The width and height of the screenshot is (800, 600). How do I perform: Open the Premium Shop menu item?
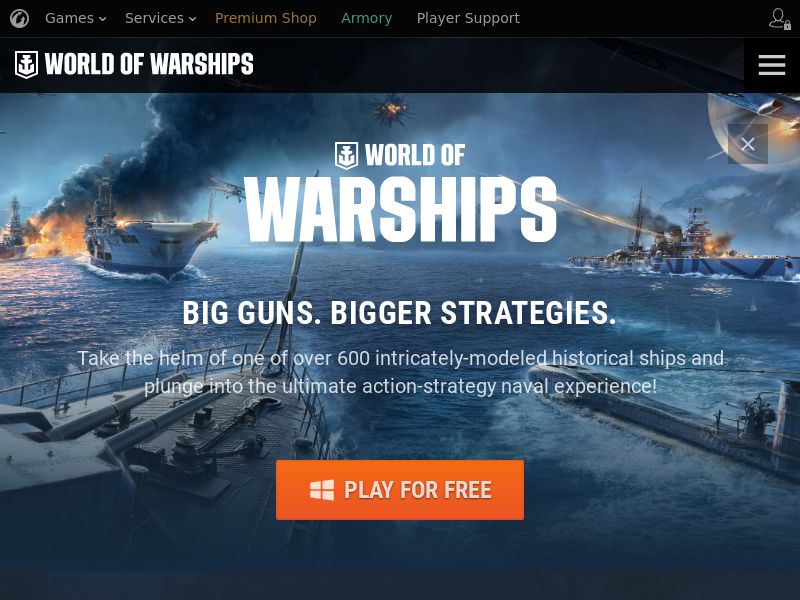[x=266, y=18]
